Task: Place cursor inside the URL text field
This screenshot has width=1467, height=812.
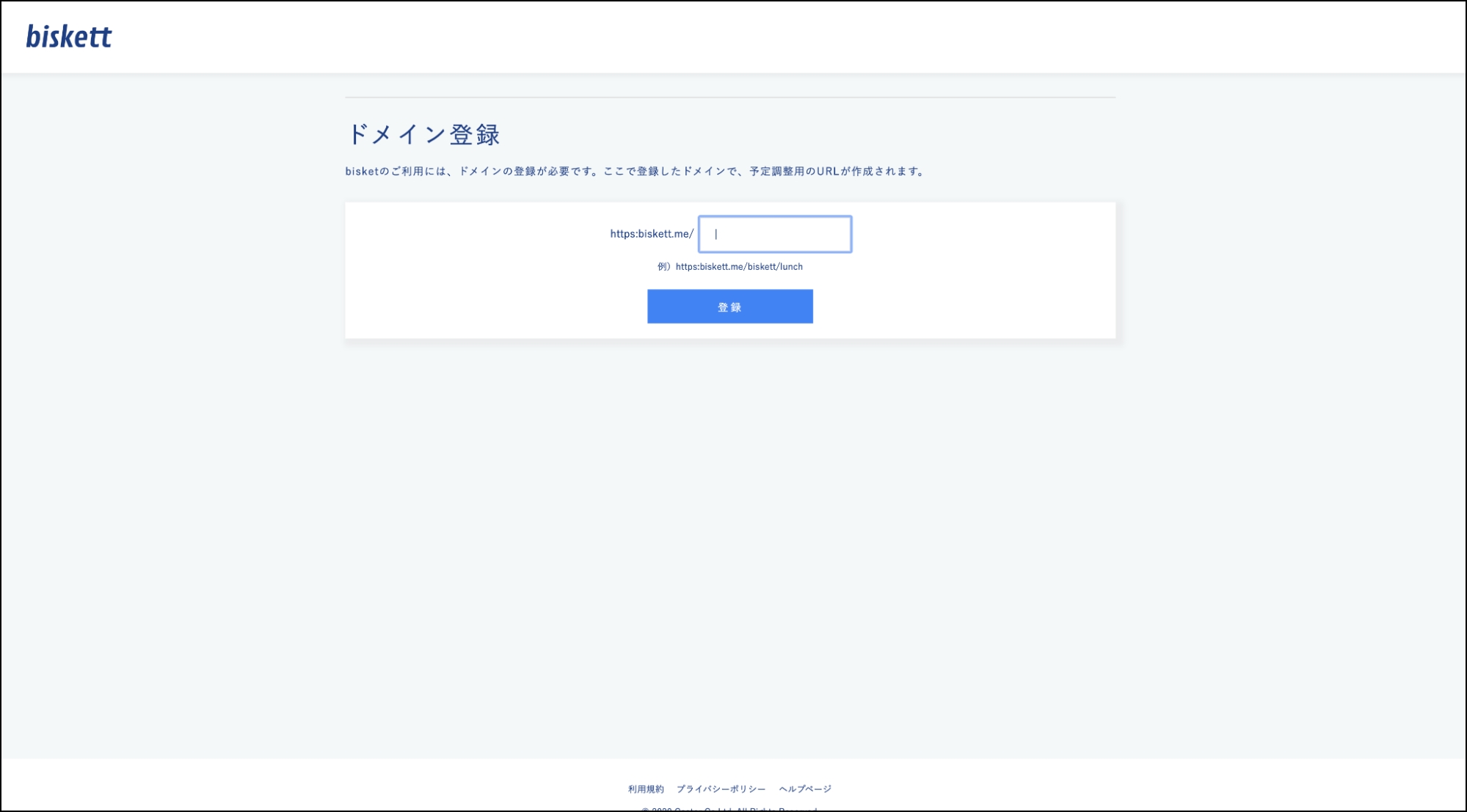Action: [x=773, y=233]
